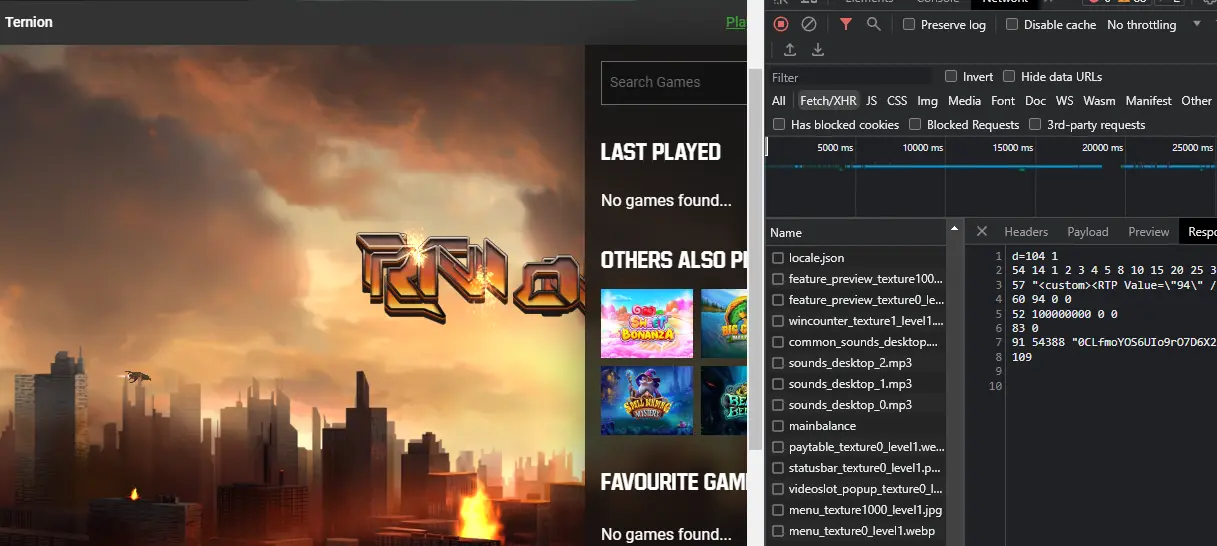The image size is (1217, 546).
Task: Filter requests by JS
Action: [x=872, y=101]
